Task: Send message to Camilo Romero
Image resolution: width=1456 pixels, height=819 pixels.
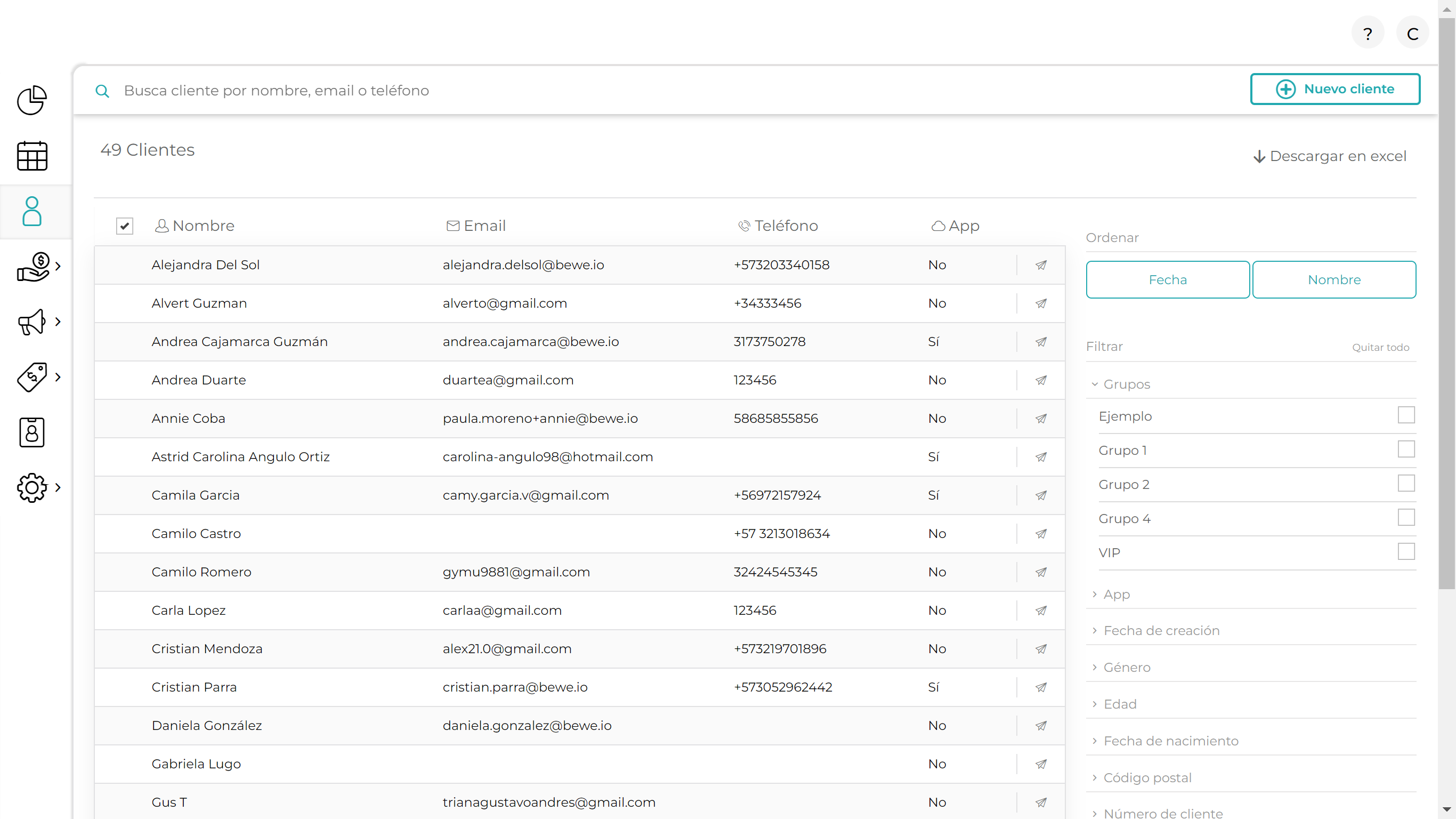Action: (1041, 572)
